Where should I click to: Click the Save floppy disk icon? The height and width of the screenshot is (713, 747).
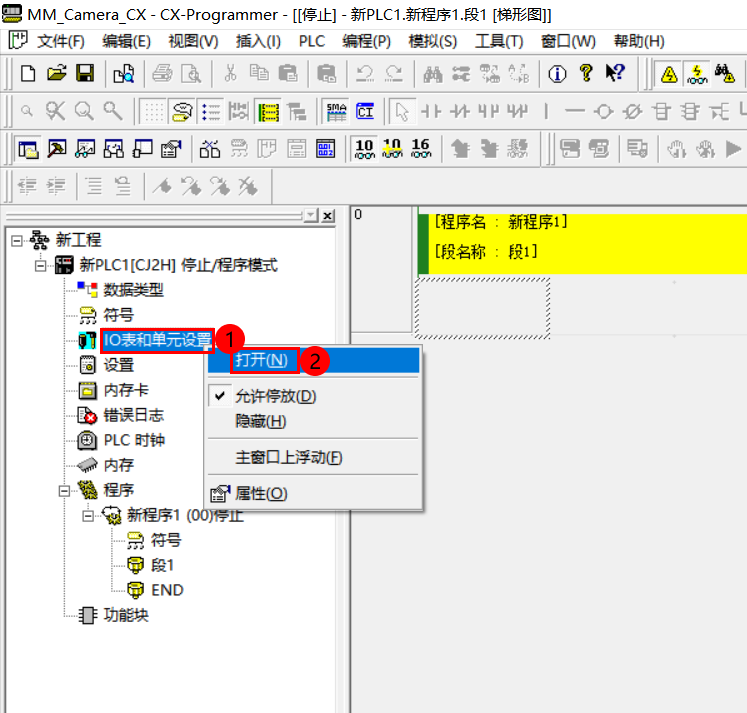point(85,73)
